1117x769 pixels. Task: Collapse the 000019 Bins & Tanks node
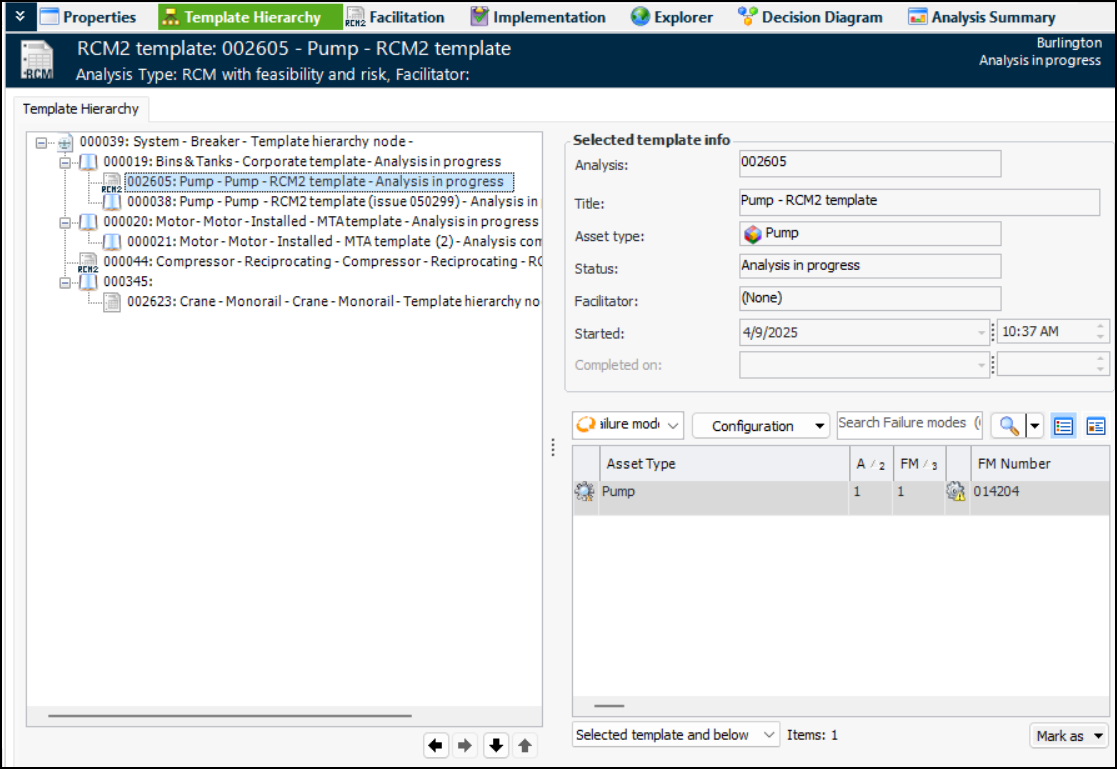65,162
